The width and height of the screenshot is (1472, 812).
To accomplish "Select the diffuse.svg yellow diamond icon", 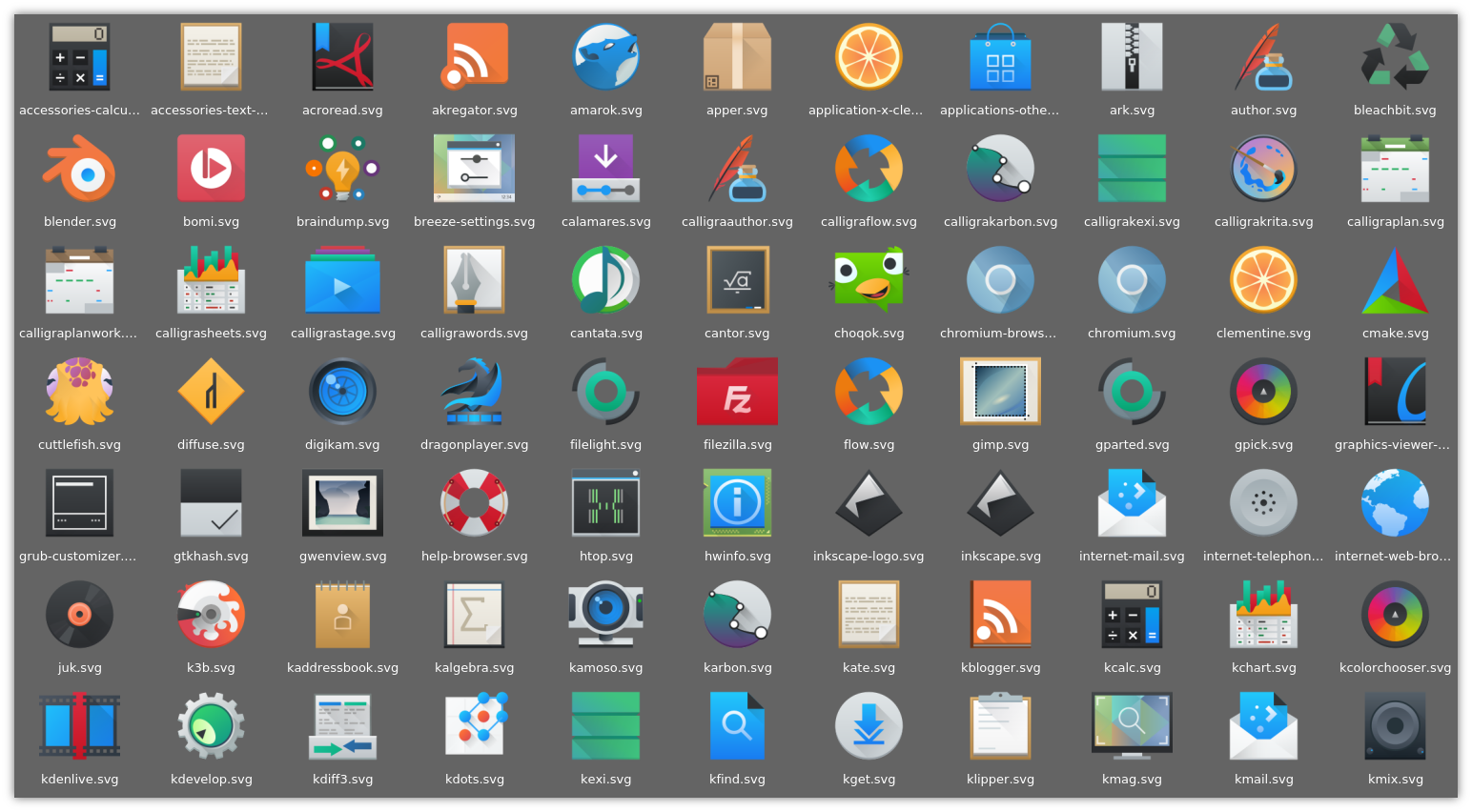I will click(211, 391).
